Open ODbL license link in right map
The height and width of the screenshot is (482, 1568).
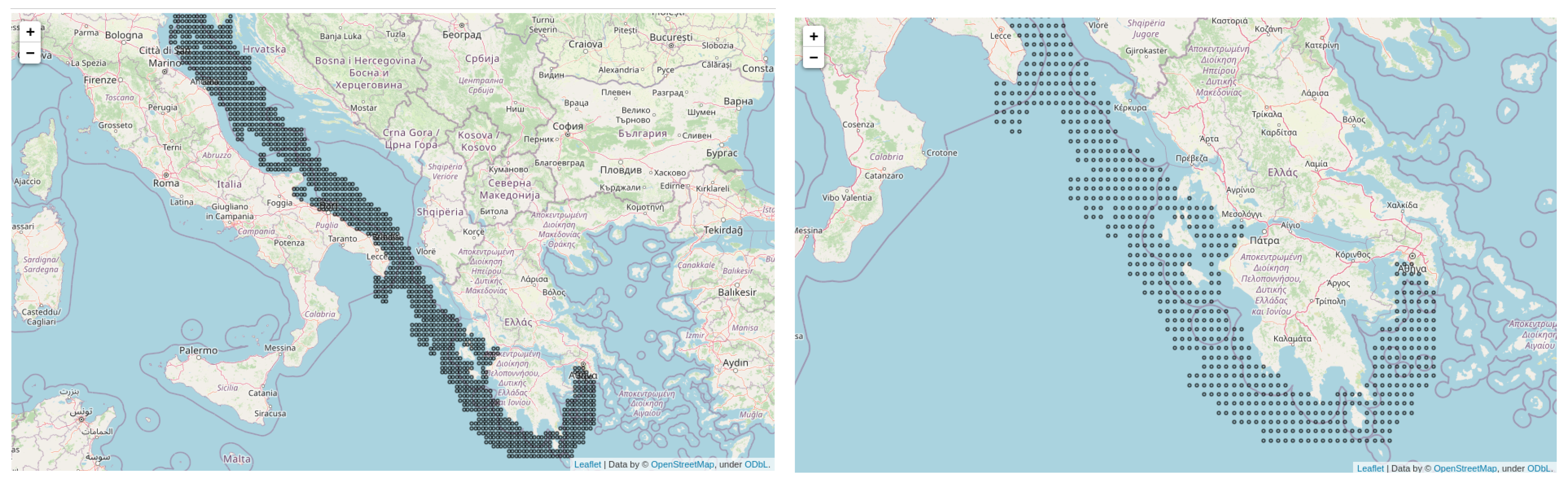pos(1539,469)
